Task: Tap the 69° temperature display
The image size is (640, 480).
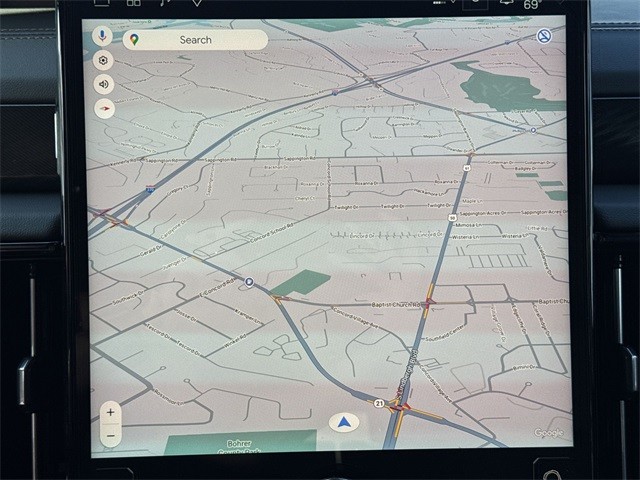Action: click(x=533, y=4)
